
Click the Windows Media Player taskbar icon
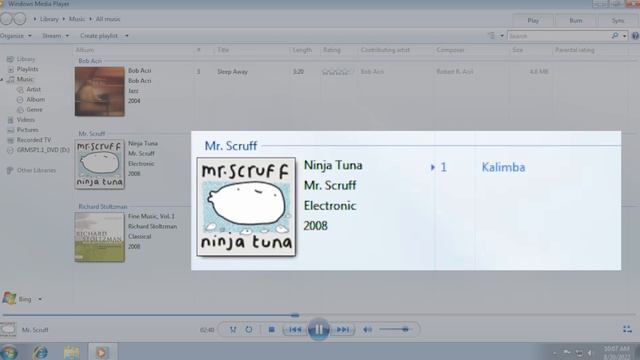click(102, 352)
